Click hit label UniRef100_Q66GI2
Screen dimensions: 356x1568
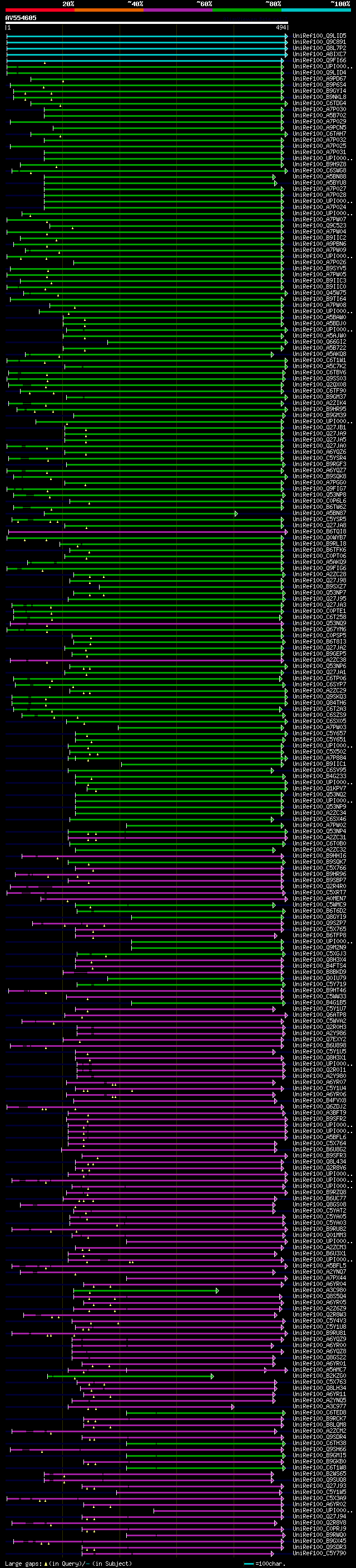pos(319,342)
